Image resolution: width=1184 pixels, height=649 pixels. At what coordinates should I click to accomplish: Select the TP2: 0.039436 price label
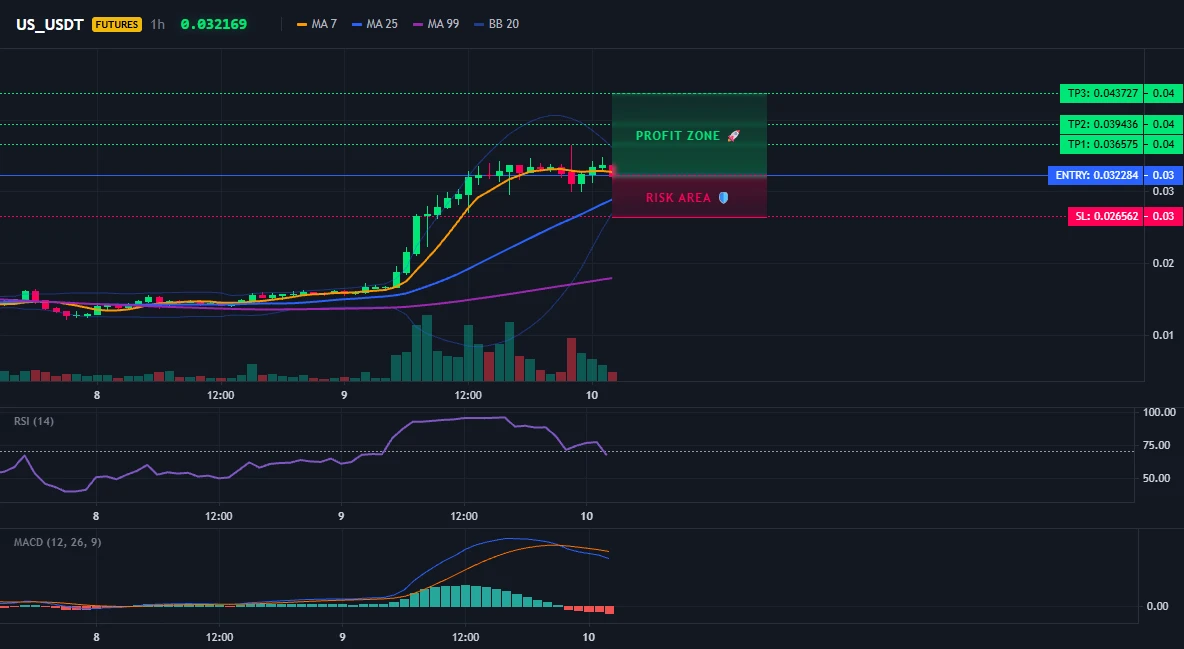(1102, 124)
